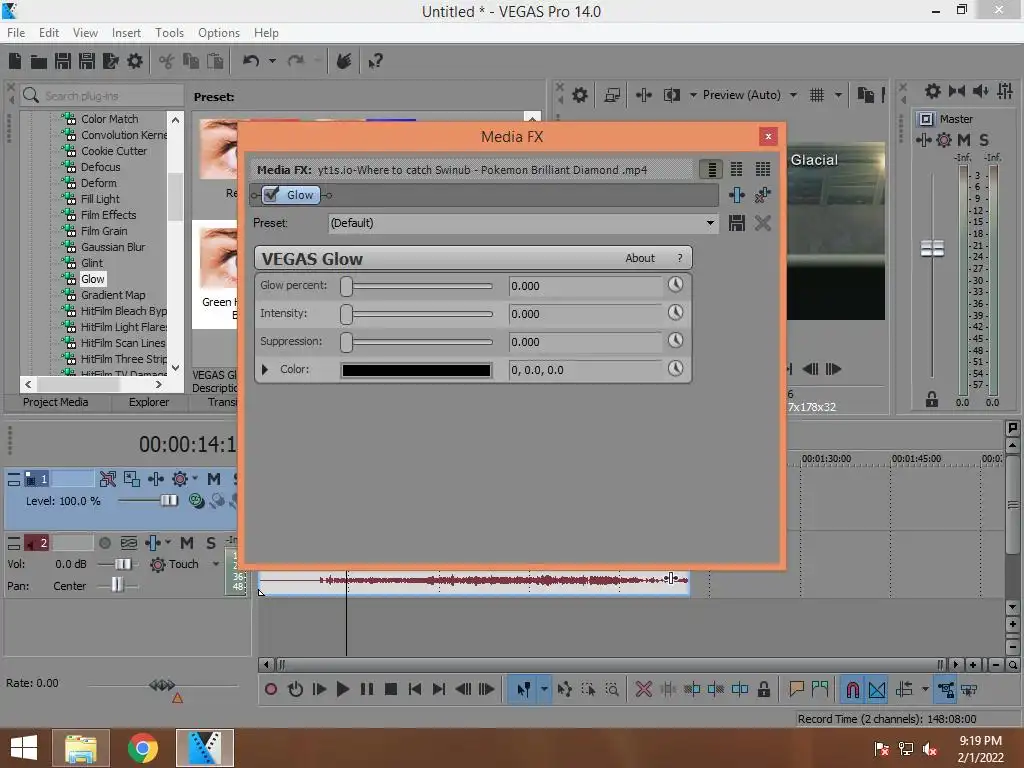
Task: Select Color Match in plug-in list
Action: pos(109,119)
